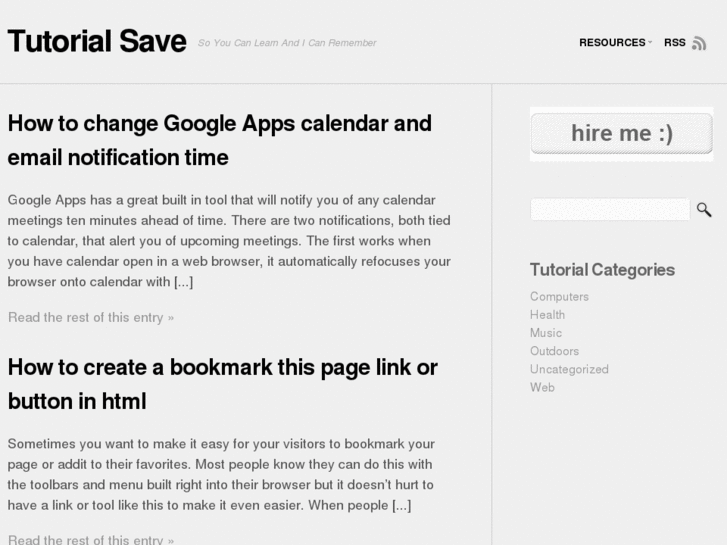Open the RESOURCES menu

pos(612,43)
